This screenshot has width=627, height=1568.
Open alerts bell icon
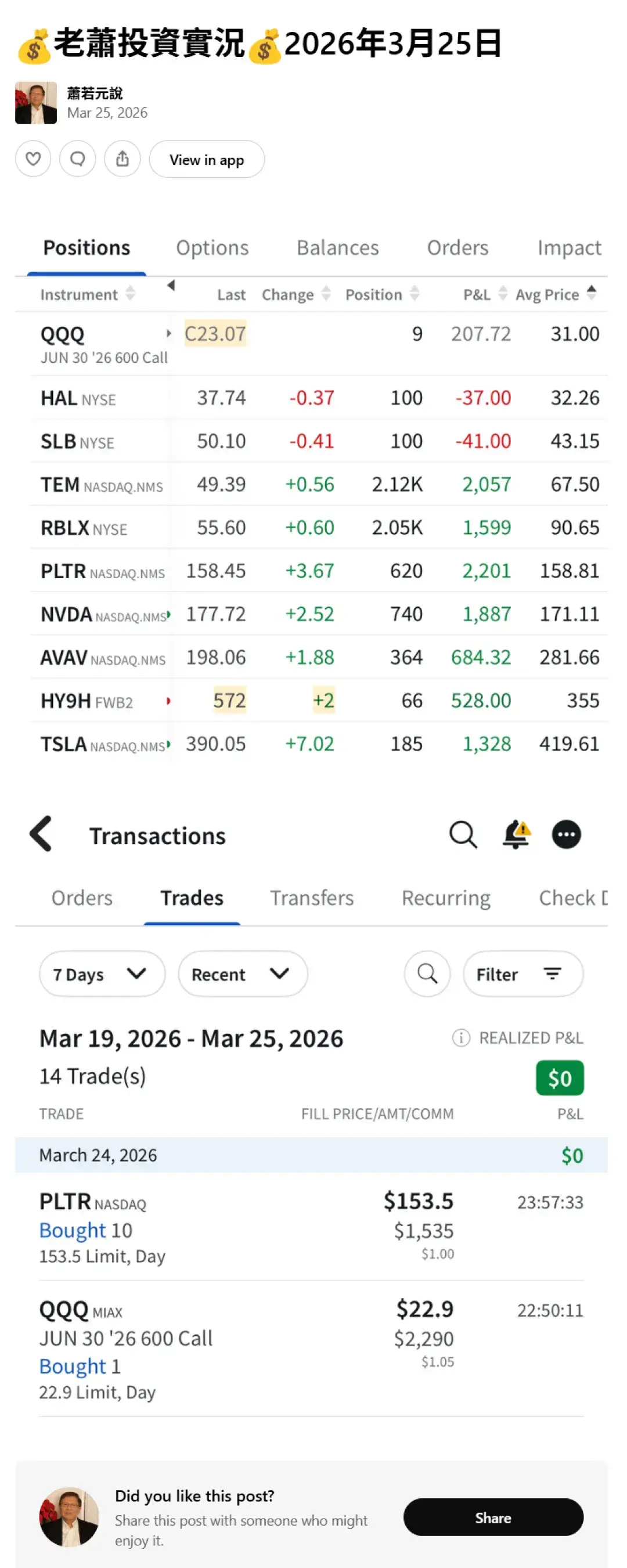(x=516, y=835)
